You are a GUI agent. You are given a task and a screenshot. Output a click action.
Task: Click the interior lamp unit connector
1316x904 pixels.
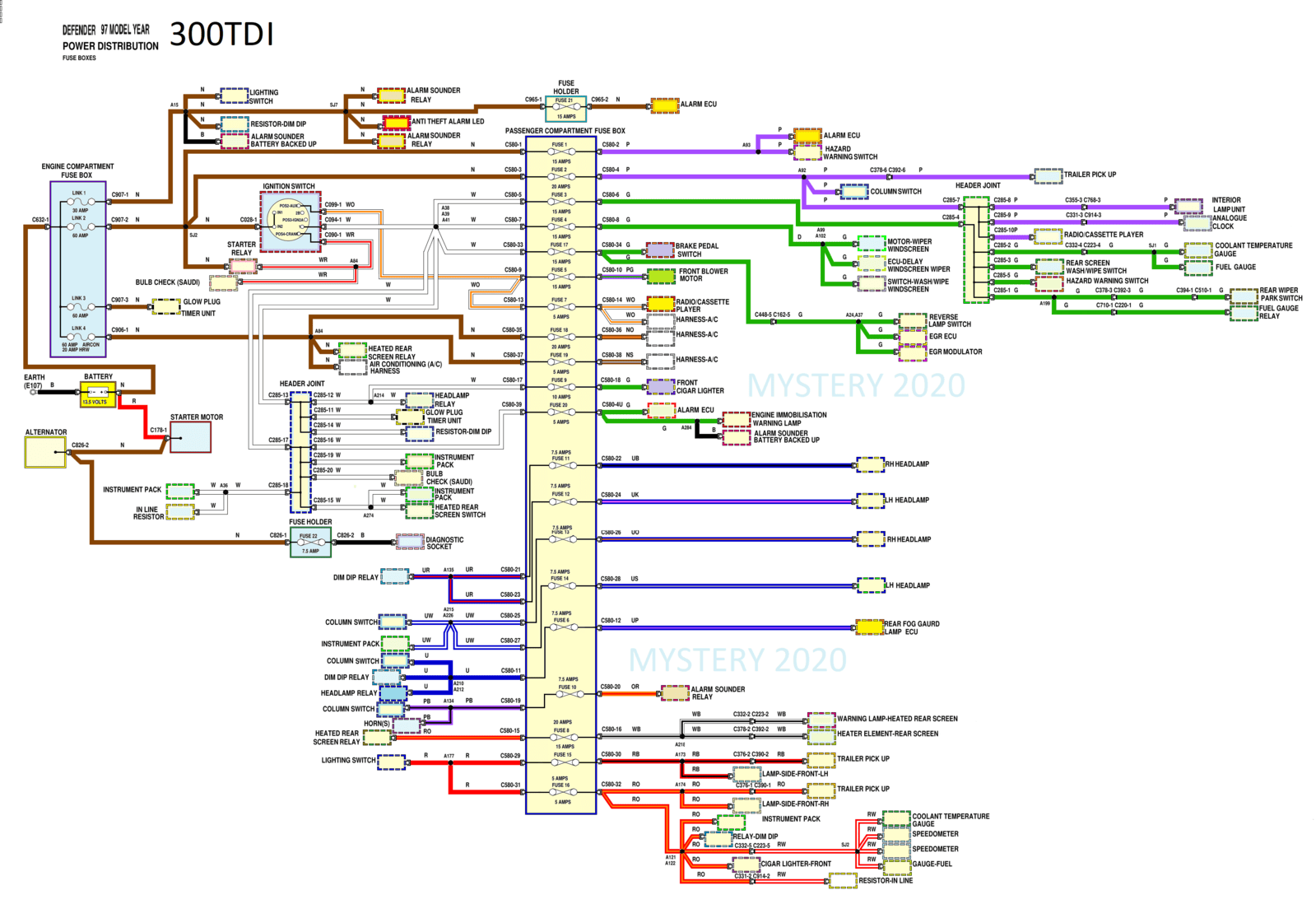click(x=1188, y=205)
